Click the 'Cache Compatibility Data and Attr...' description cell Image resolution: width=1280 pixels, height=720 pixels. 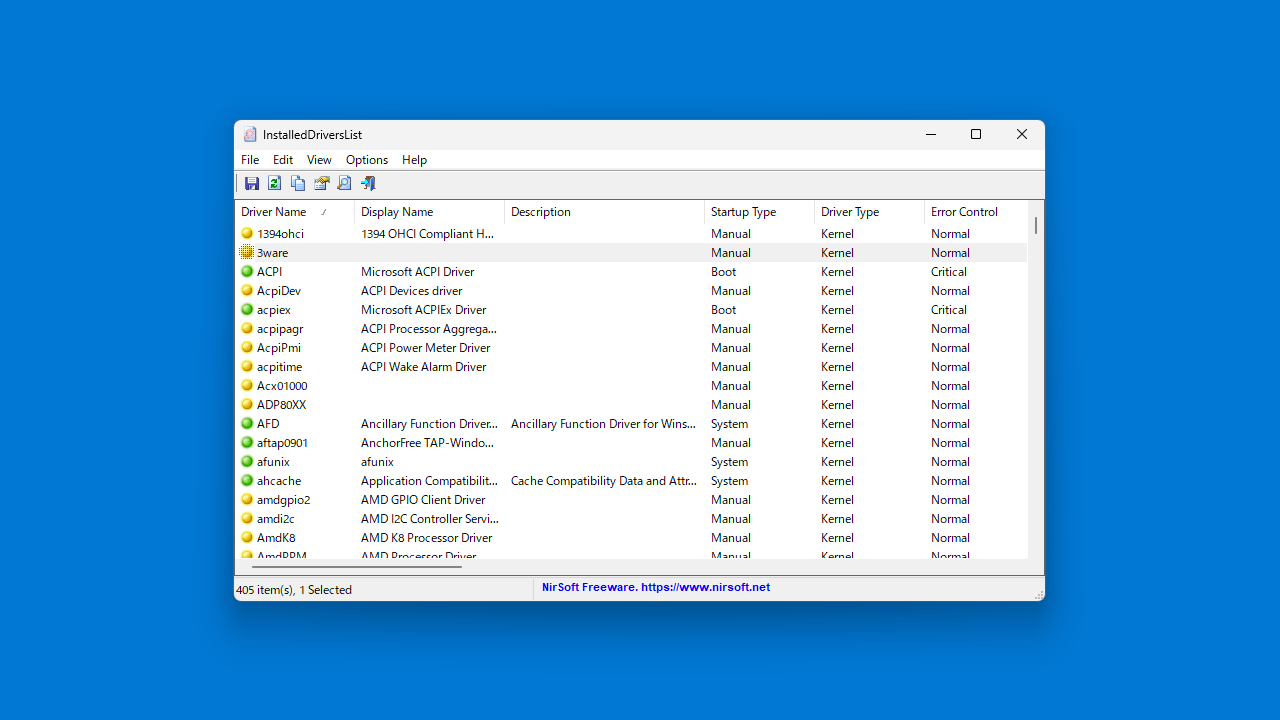[x=603, y=480]
